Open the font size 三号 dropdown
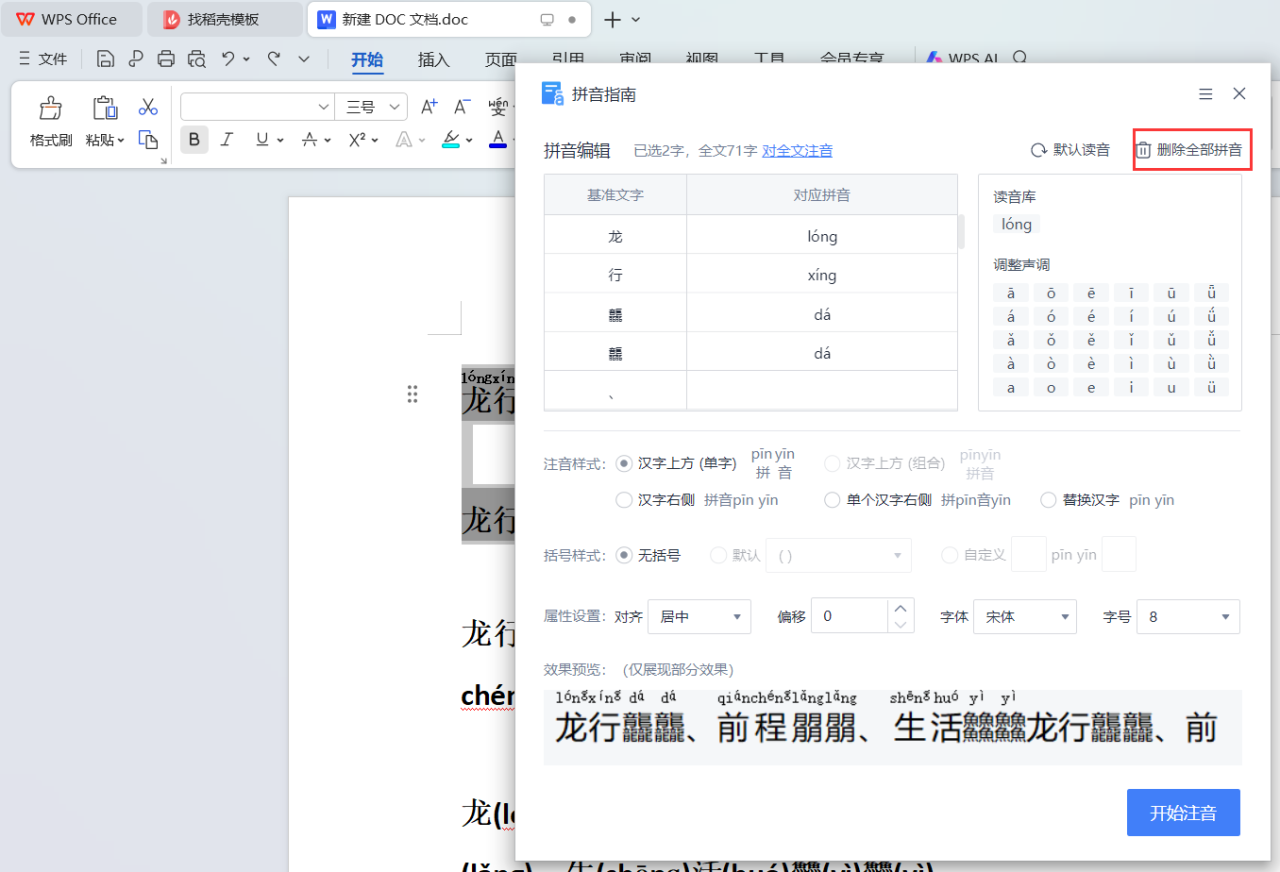The image size is (1280, 872). pos(371,107)
